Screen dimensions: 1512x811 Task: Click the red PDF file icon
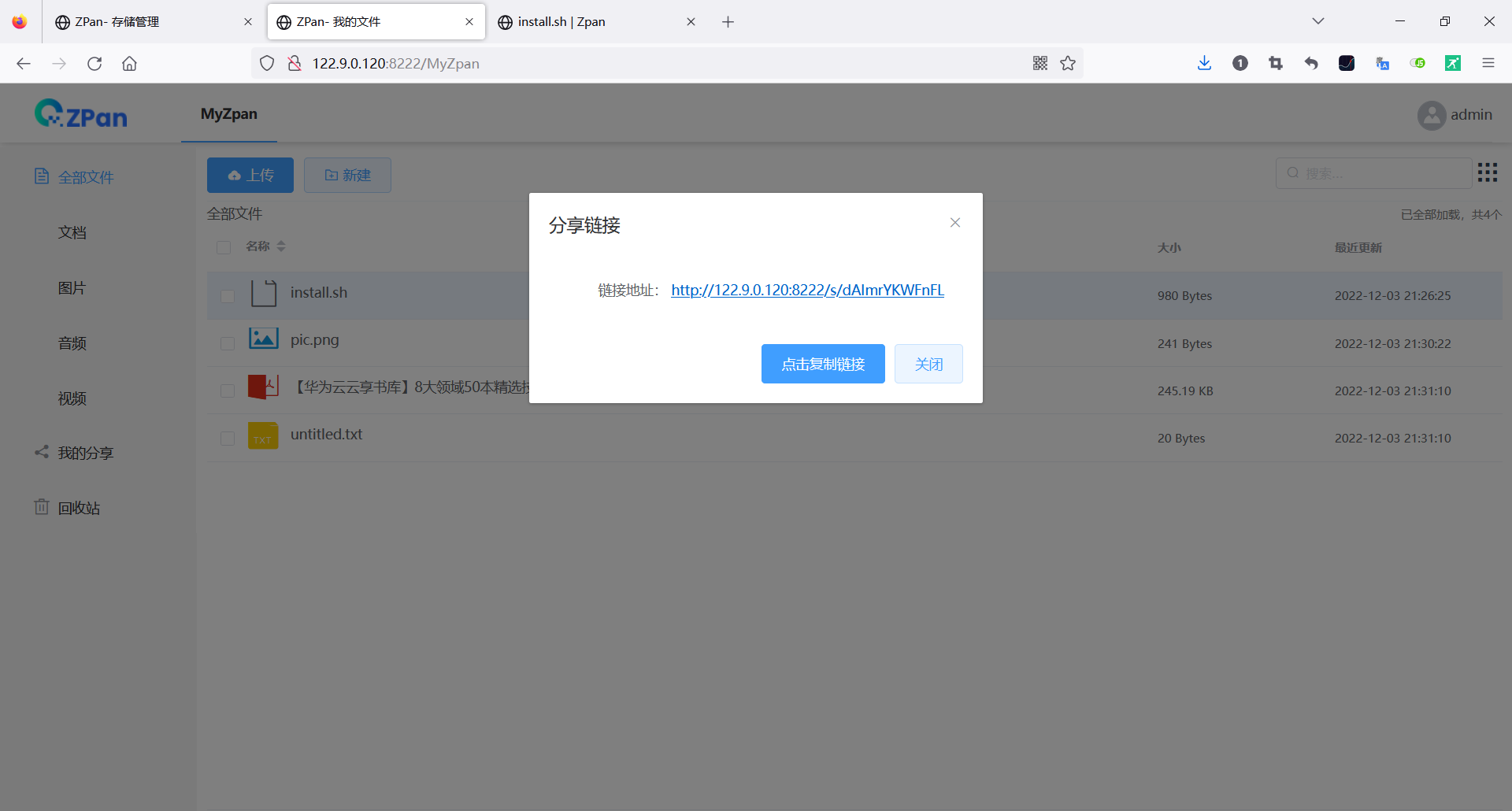click(264, 387)
